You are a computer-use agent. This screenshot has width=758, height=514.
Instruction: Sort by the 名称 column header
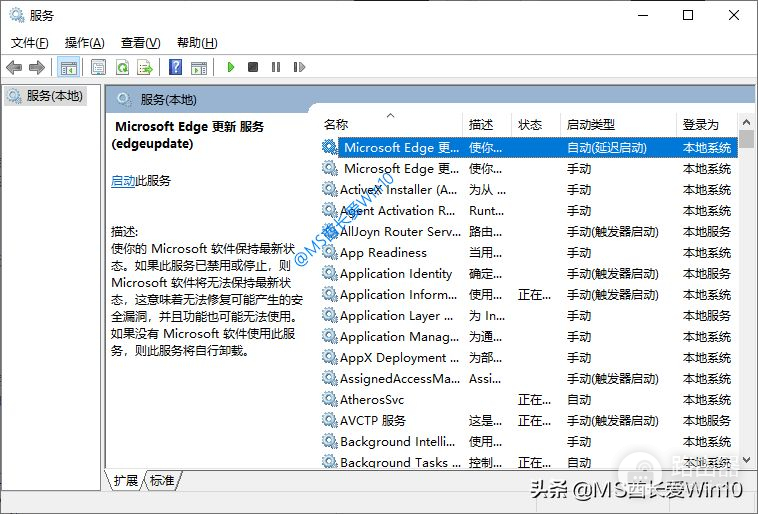pyautogui.click(x=391, y=125)
